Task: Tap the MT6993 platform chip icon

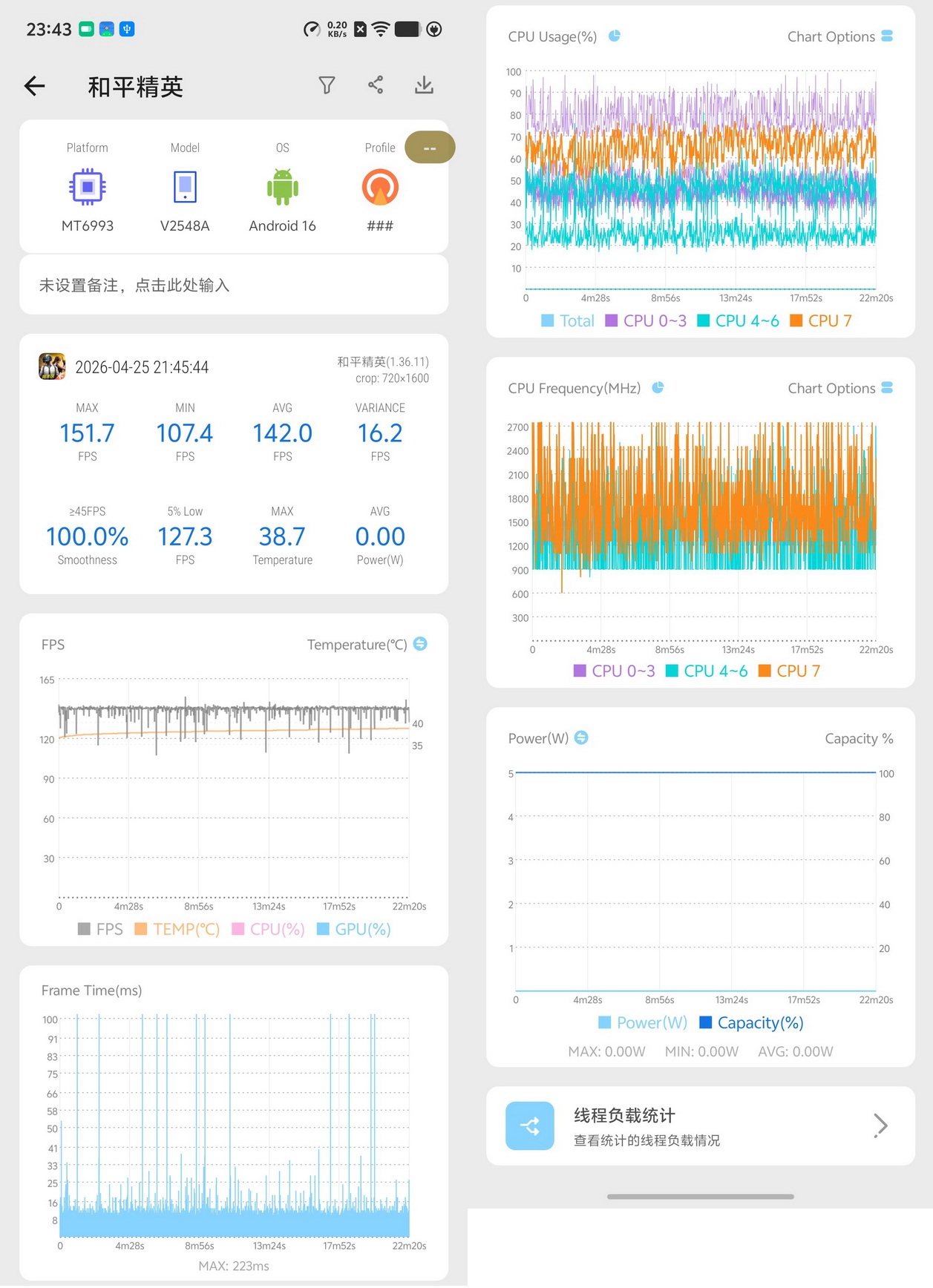Action: point(88,187)
